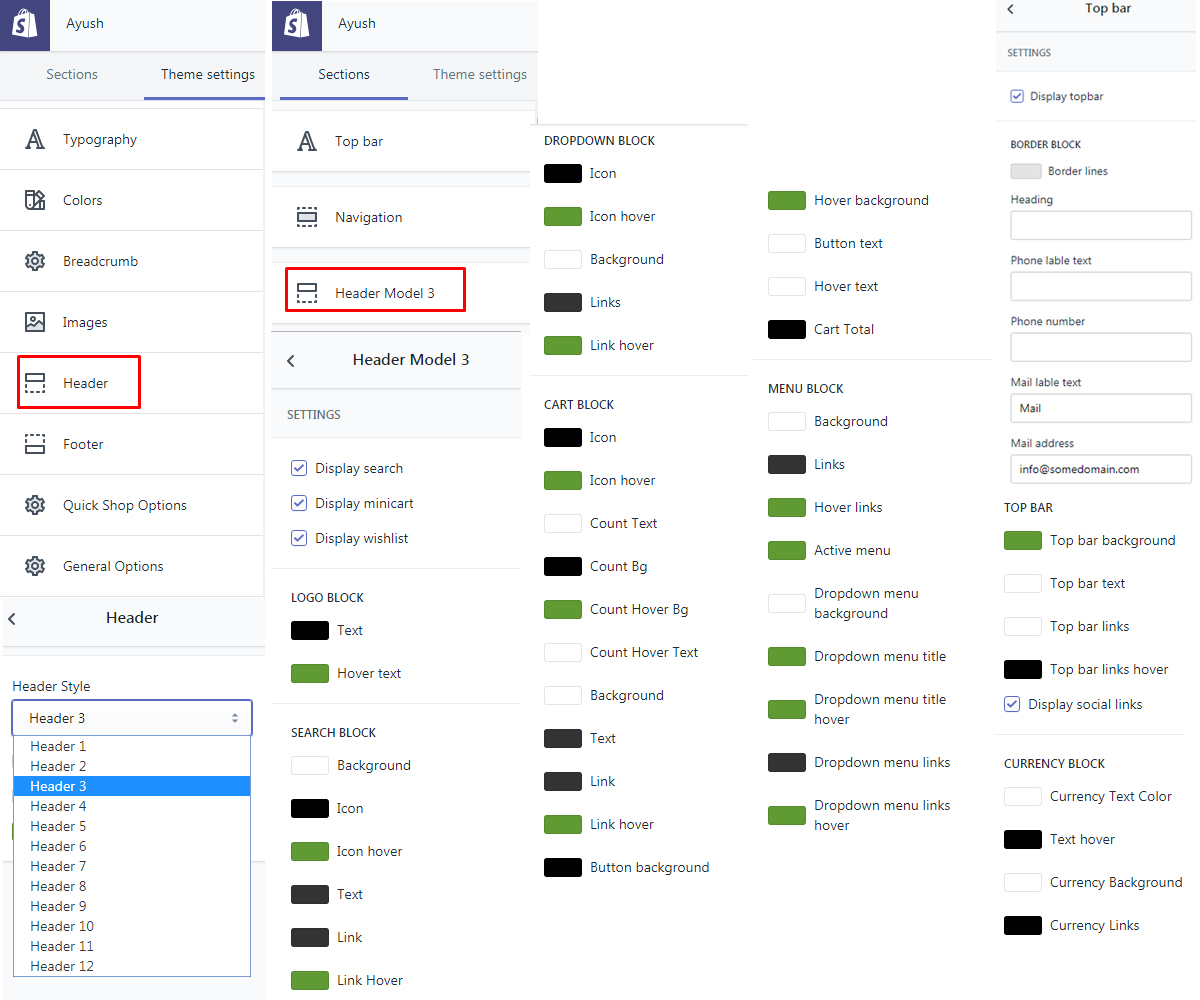Image resolution: width=1200 pixels, height=1000 pixels.
Task: Open the General Options settings
Action: click(x=113, y=566)
